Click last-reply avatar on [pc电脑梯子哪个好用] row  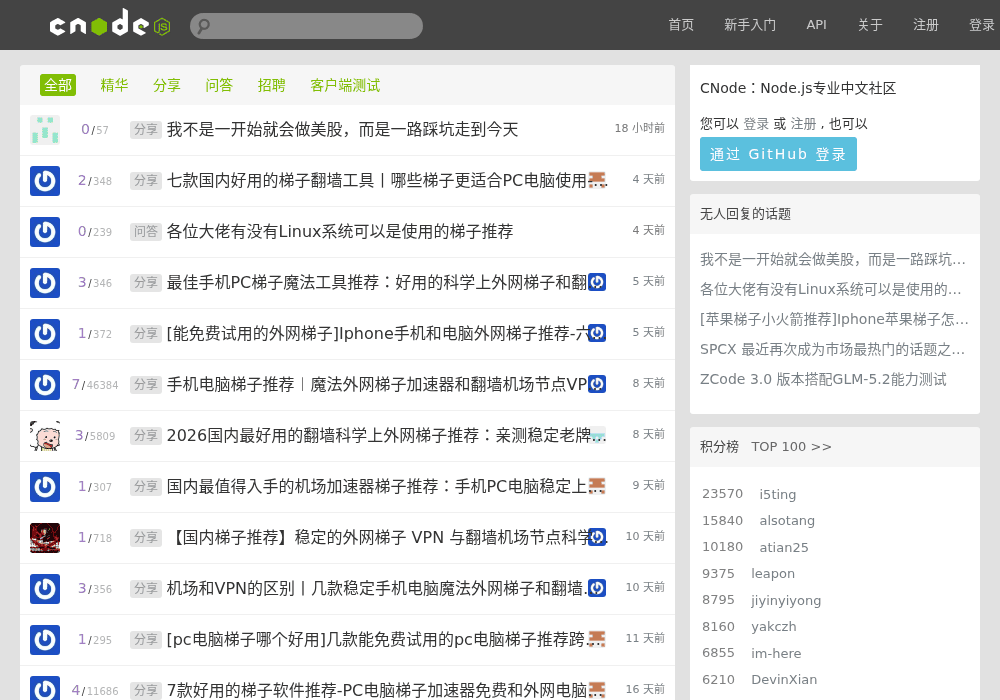pyautogui.click(x=597, y=639)
